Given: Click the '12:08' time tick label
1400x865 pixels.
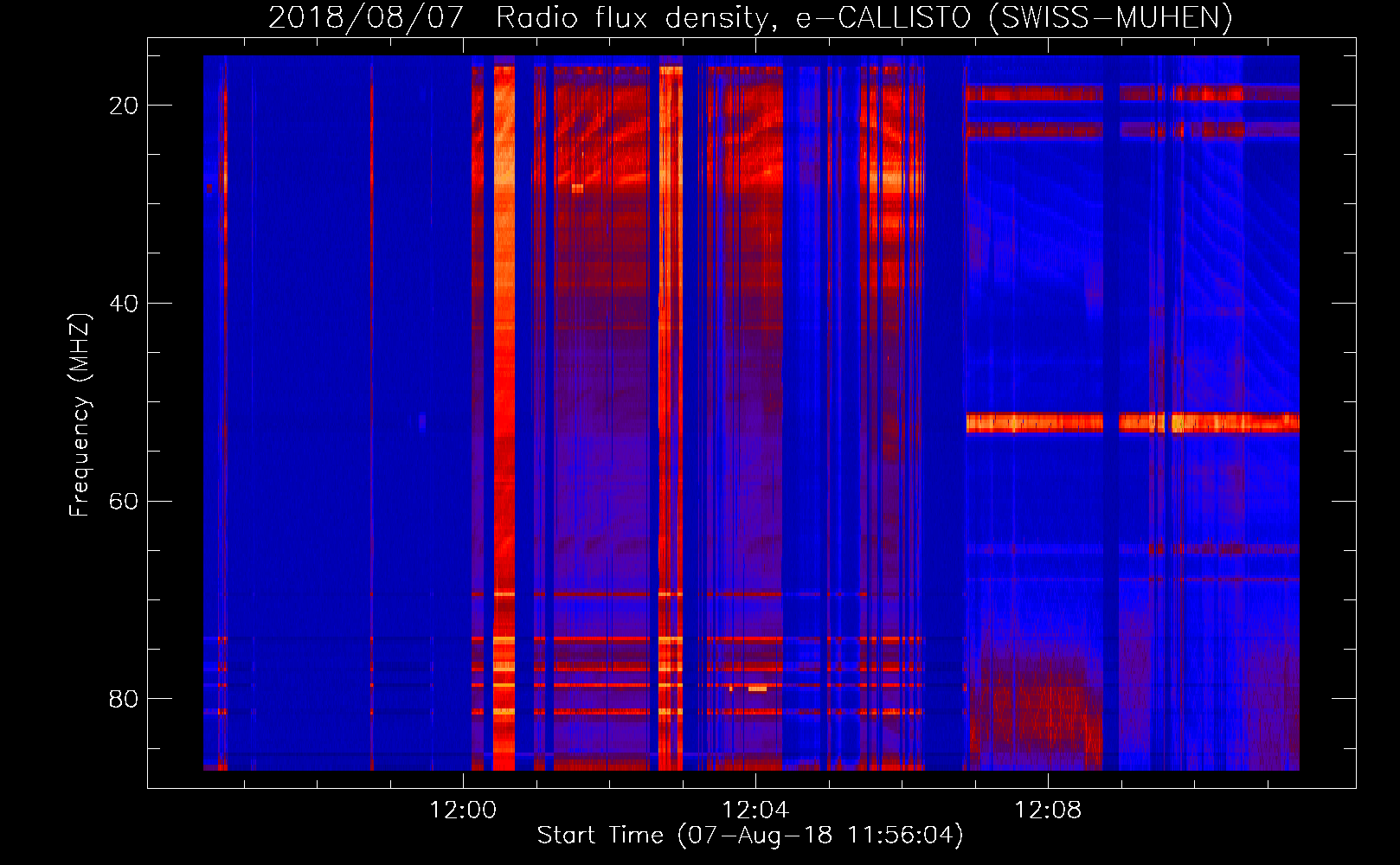Looking at the screenshot, I should [x=1048, y=811].
